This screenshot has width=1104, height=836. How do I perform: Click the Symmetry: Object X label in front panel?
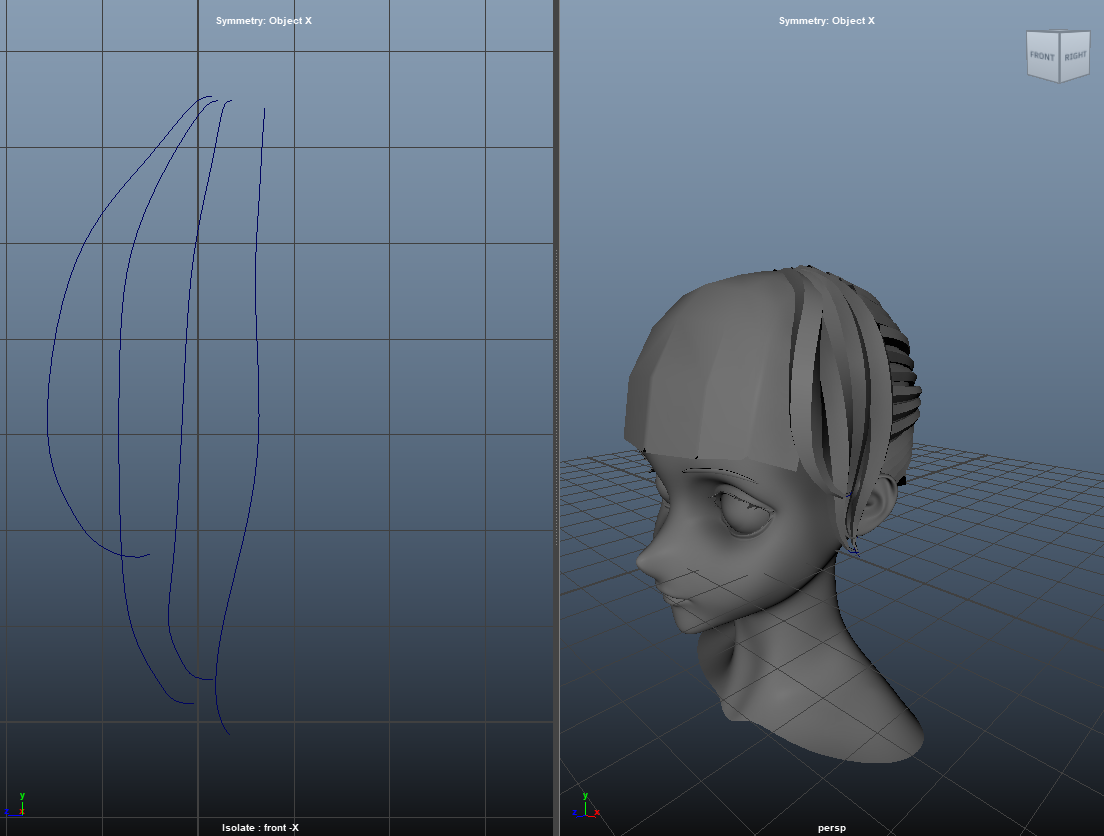(x=263, y=21)
